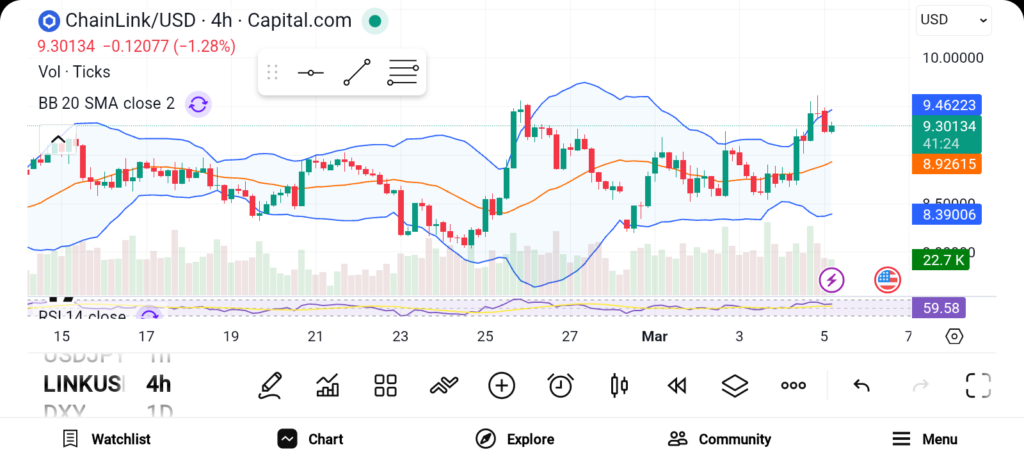Open the USD currency dropdown

[x=953, y=19]
